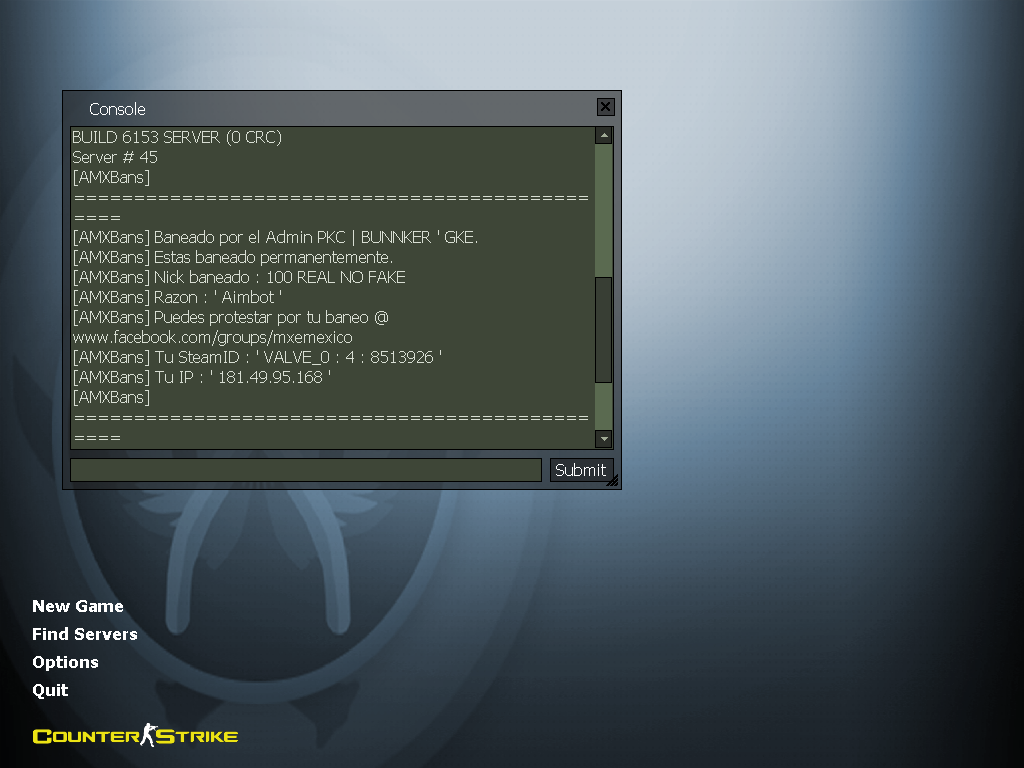Click line 'Puedes protestar por tu baneo @'
1024x768 pixels.
[x=231, y=317]
